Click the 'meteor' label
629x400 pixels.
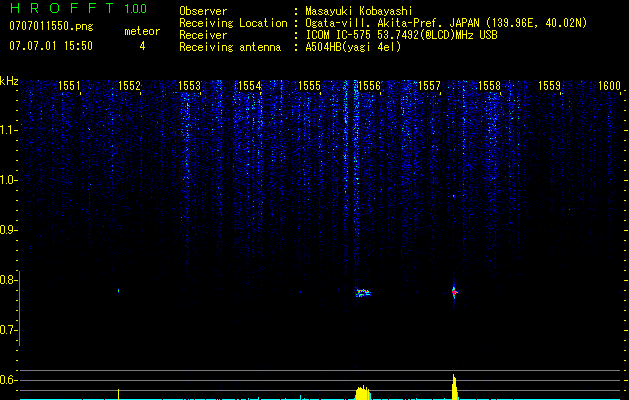[x=142, y=31]
